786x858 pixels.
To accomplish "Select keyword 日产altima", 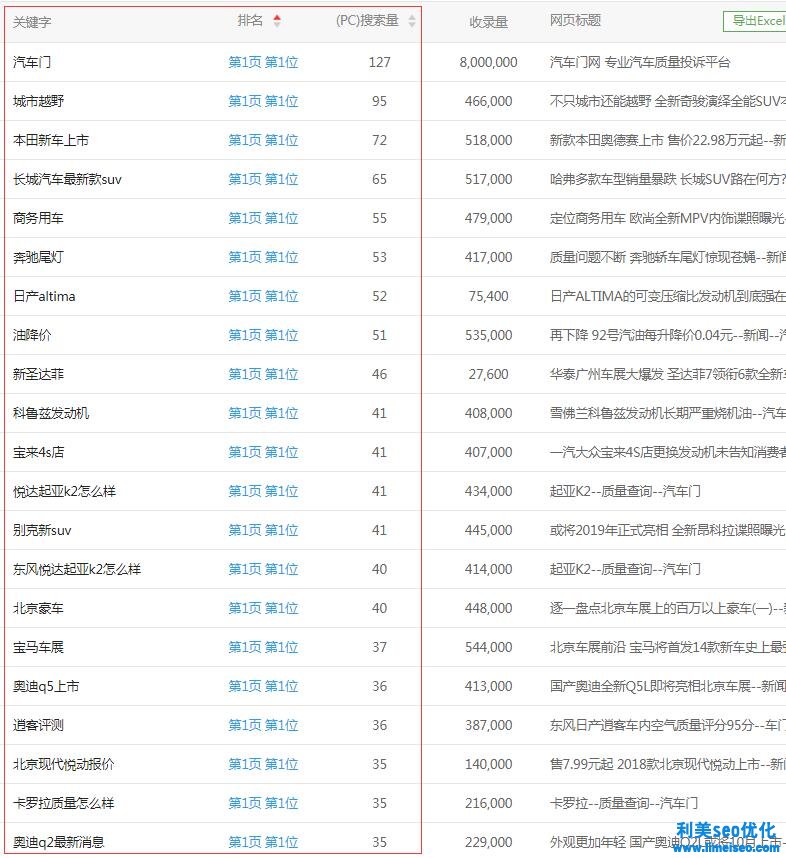I will coord(44,296).
